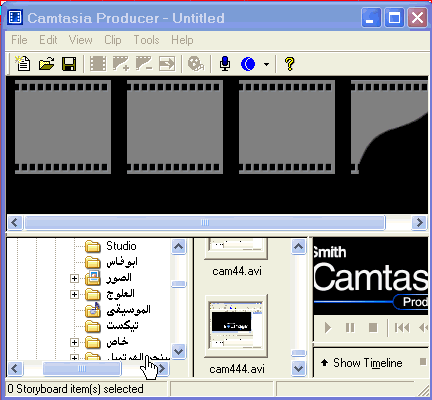Click the status bar storyboard selection text
Image resolution: width=432 pixels, height=400 pixels.
[75, 389]
